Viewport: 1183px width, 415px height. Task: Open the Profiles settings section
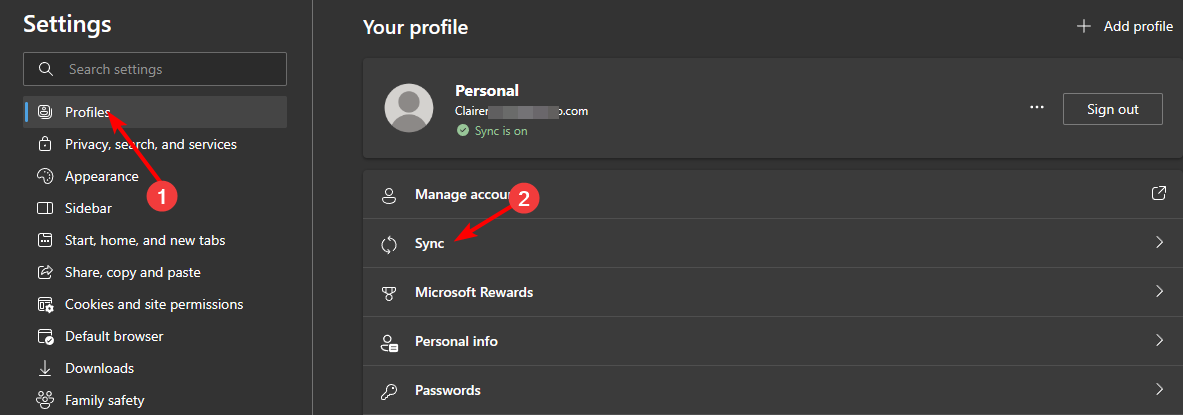(x=155, y=112)
